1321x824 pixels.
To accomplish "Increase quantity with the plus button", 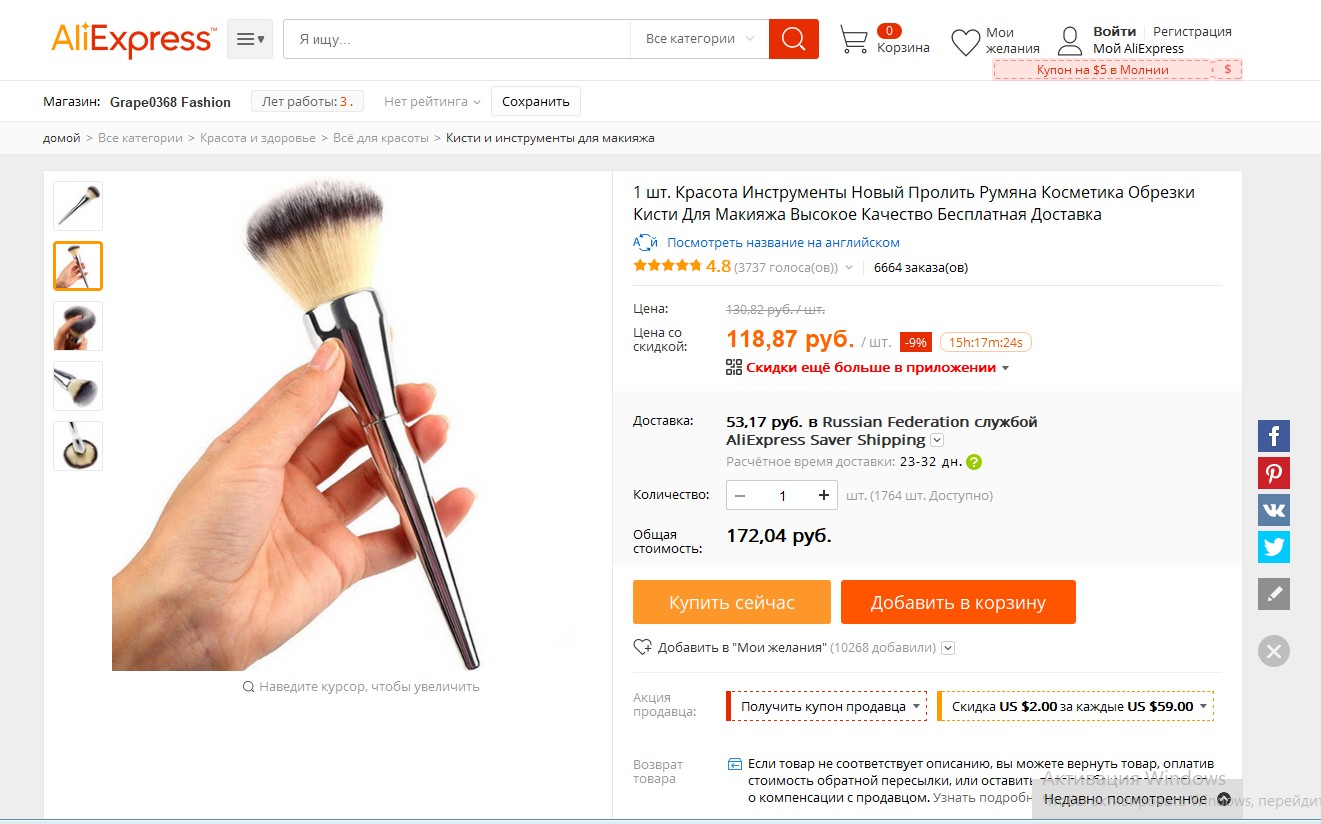I will [x=824, y=495].
